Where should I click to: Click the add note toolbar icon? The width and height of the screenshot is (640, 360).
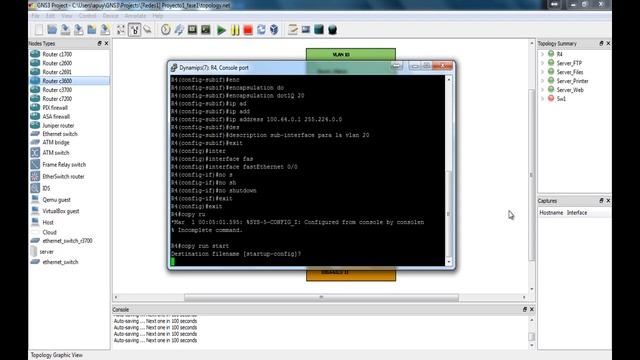coord(293,30)
